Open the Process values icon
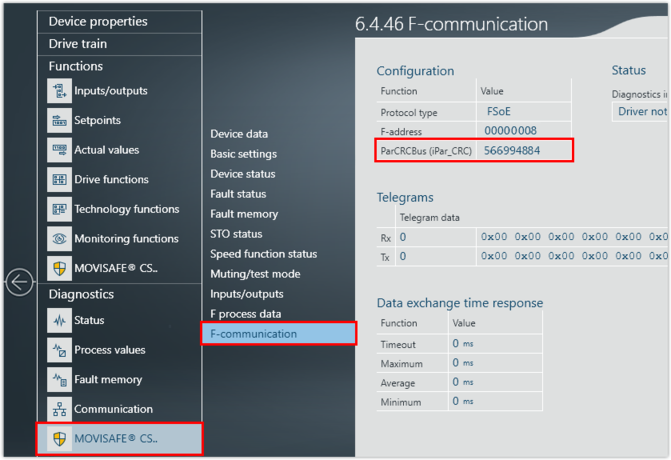Viewport: 671px width, 460px height. pos(59,350)
